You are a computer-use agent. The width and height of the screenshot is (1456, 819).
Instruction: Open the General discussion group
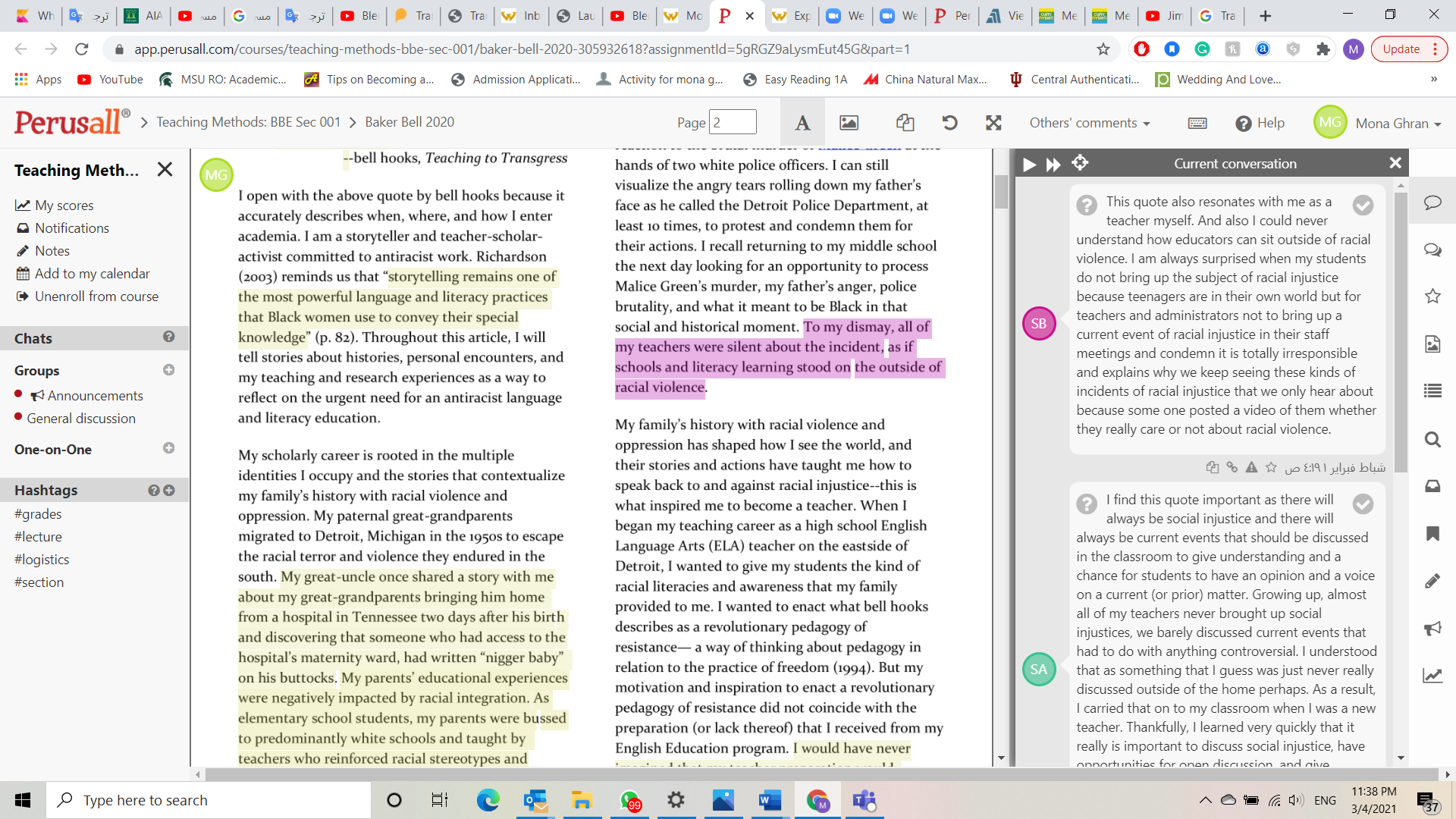[x=81, y=419]
